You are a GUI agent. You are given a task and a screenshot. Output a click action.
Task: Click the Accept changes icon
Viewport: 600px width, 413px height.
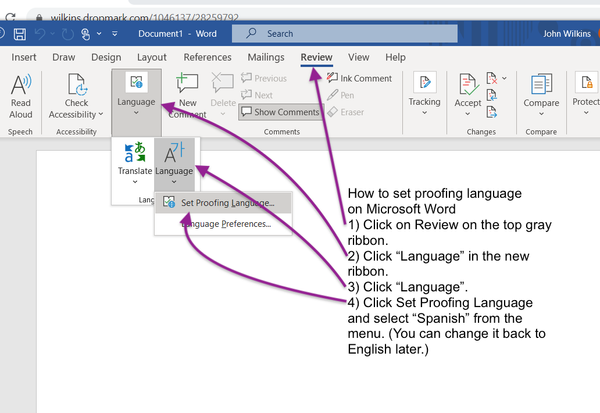click(x=467, y=92)
